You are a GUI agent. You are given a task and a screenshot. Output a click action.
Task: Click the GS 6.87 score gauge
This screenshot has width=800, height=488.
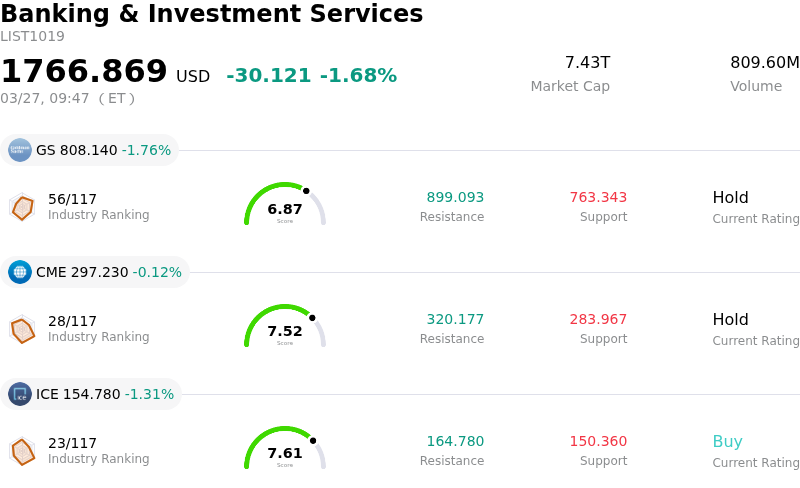pyautogui.click(x=285, y=205)
